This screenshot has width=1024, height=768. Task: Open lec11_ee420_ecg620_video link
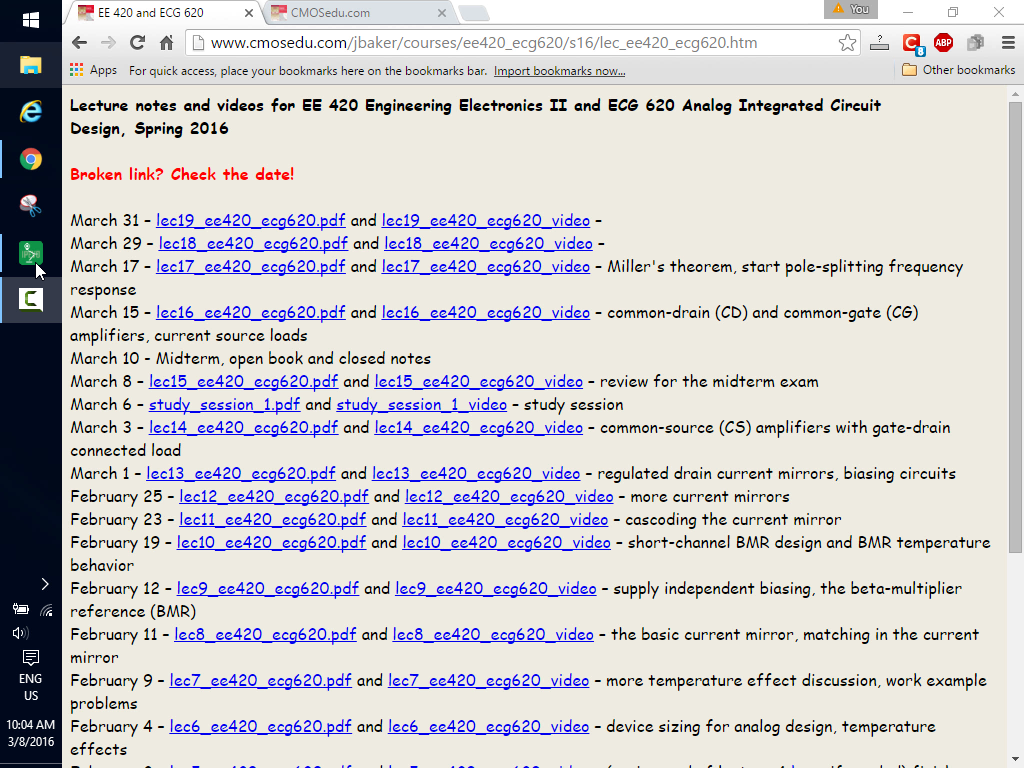pyautogui.click(x=505, y=520)
